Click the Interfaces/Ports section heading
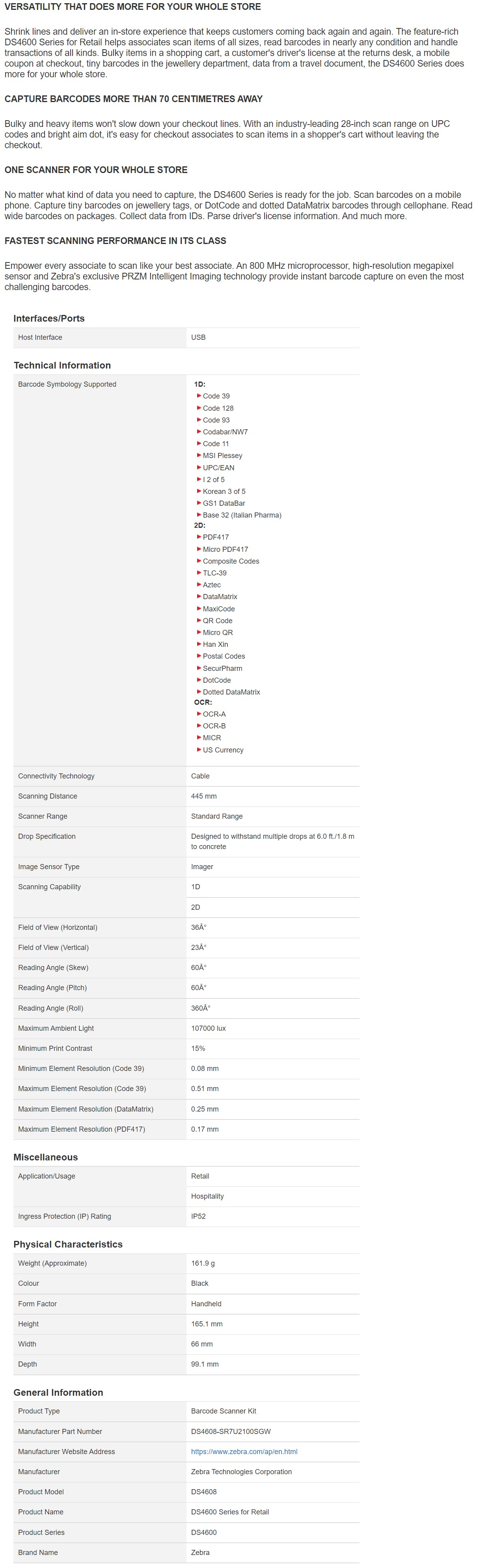 [49, 318]
